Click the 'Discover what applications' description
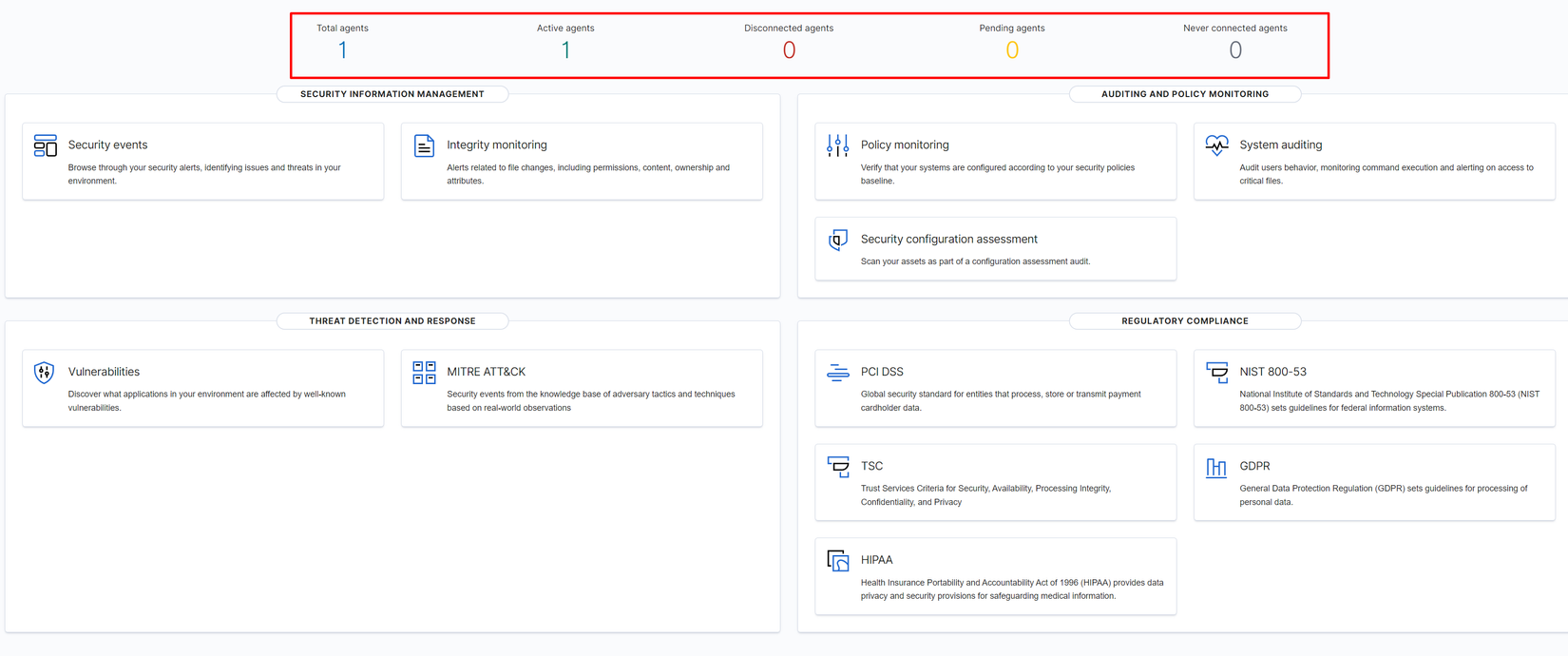This screenshot has width=1568, height=656. pyautogui.click(x=207, y=401)
